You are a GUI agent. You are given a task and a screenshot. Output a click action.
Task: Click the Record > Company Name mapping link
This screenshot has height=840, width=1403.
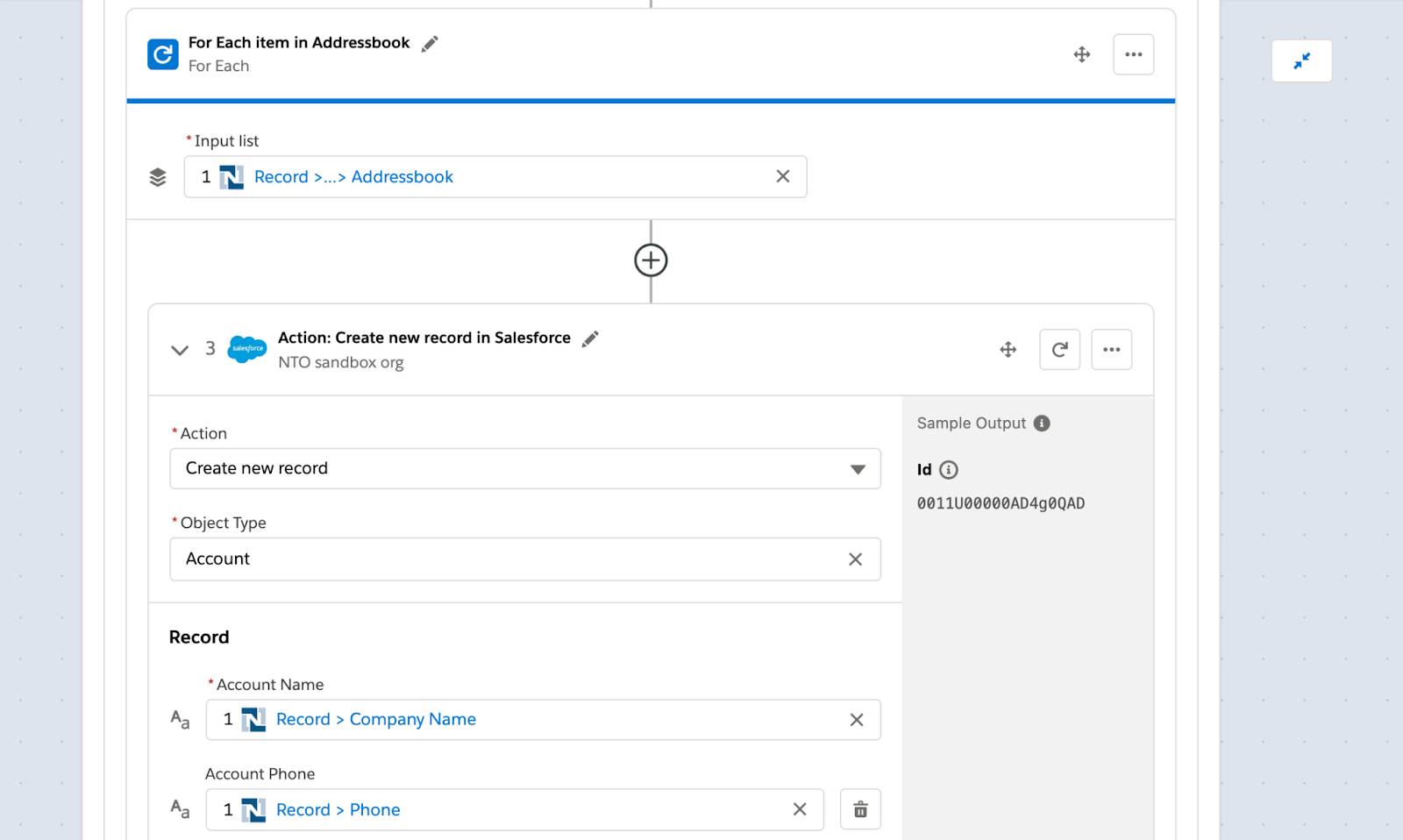[375, 719]
